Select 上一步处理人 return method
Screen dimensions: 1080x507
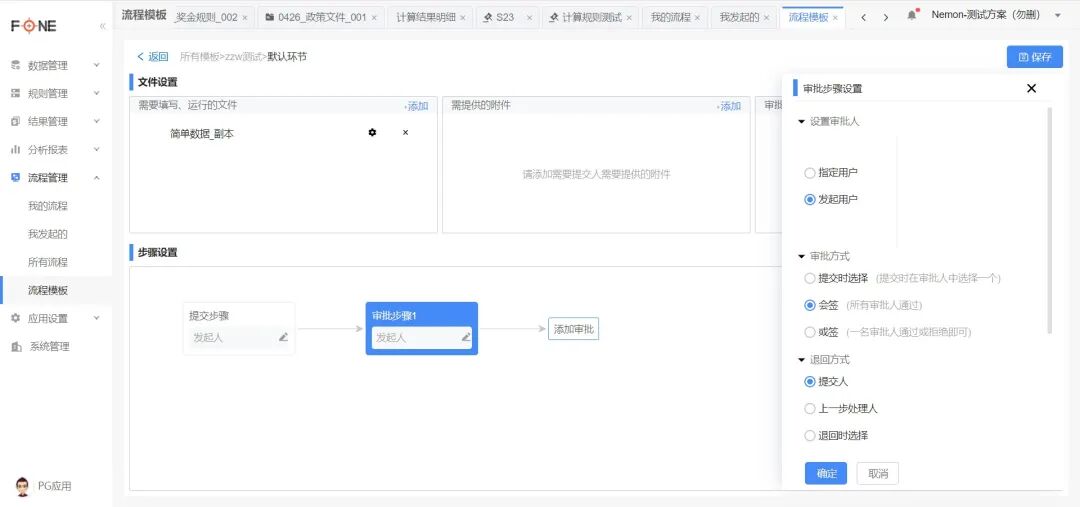point(810,409)
